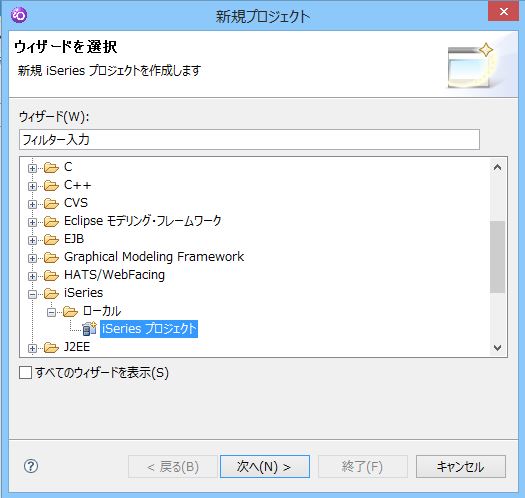Viewport: 525px width, 498px height.
Task: Enable すべてのウィザードを表示 checkbox
Action: point(25,372)
